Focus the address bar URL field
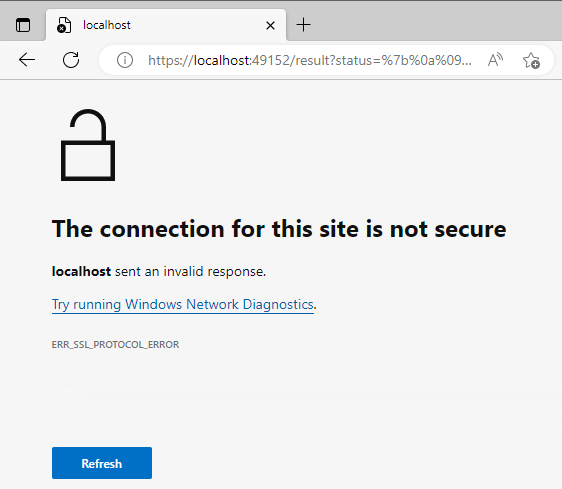 click(310, 60)
